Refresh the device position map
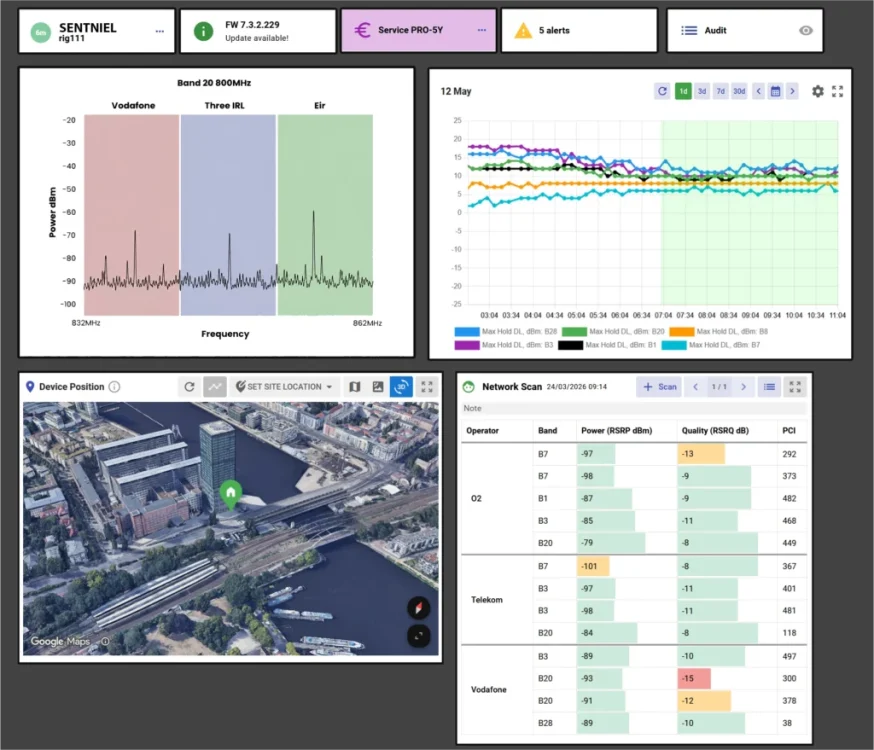The width and height of the screenshot is (874, 750). coord(190,387)
